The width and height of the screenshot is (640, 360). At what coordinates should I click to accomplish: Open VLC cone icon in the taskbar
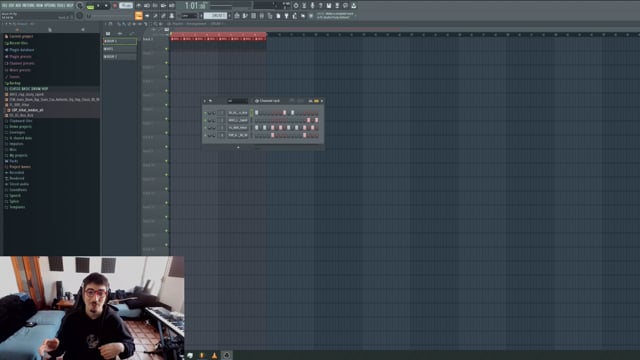coord(214,356)
